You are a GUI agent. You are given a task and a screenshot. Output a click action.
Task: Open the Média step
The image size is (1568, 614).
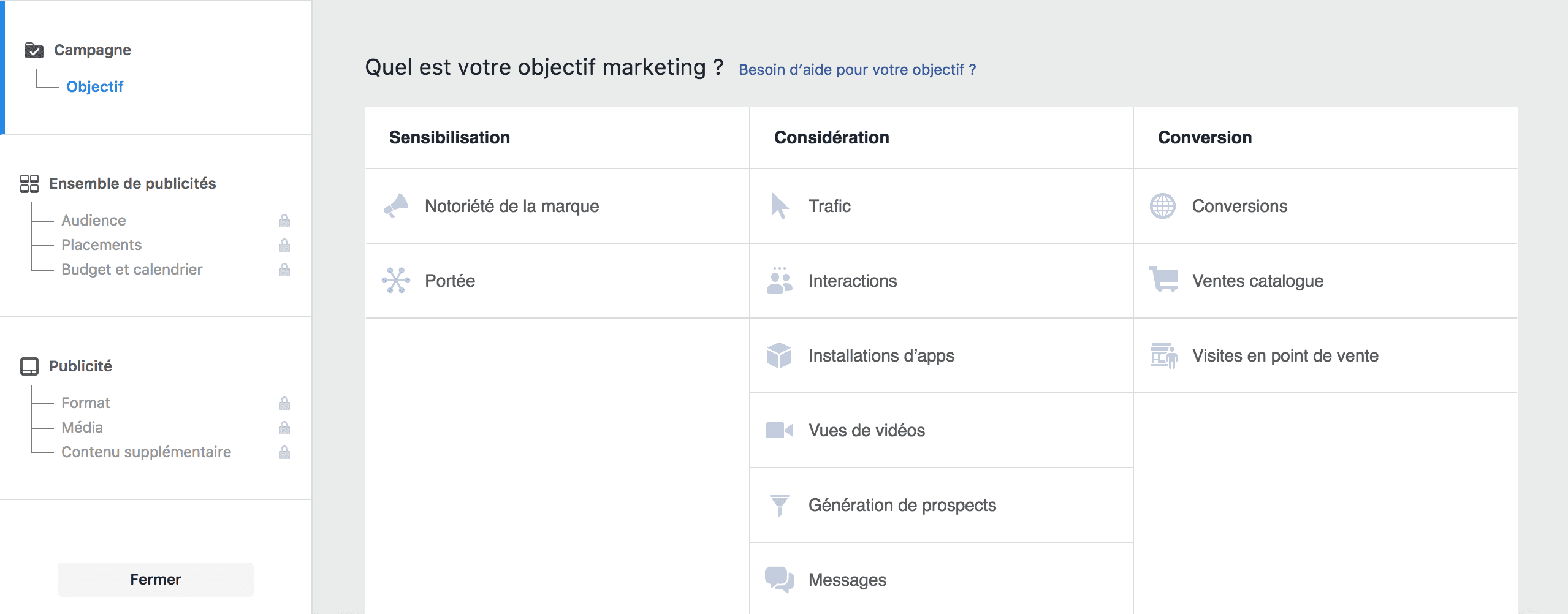click(x=82, y=428)
